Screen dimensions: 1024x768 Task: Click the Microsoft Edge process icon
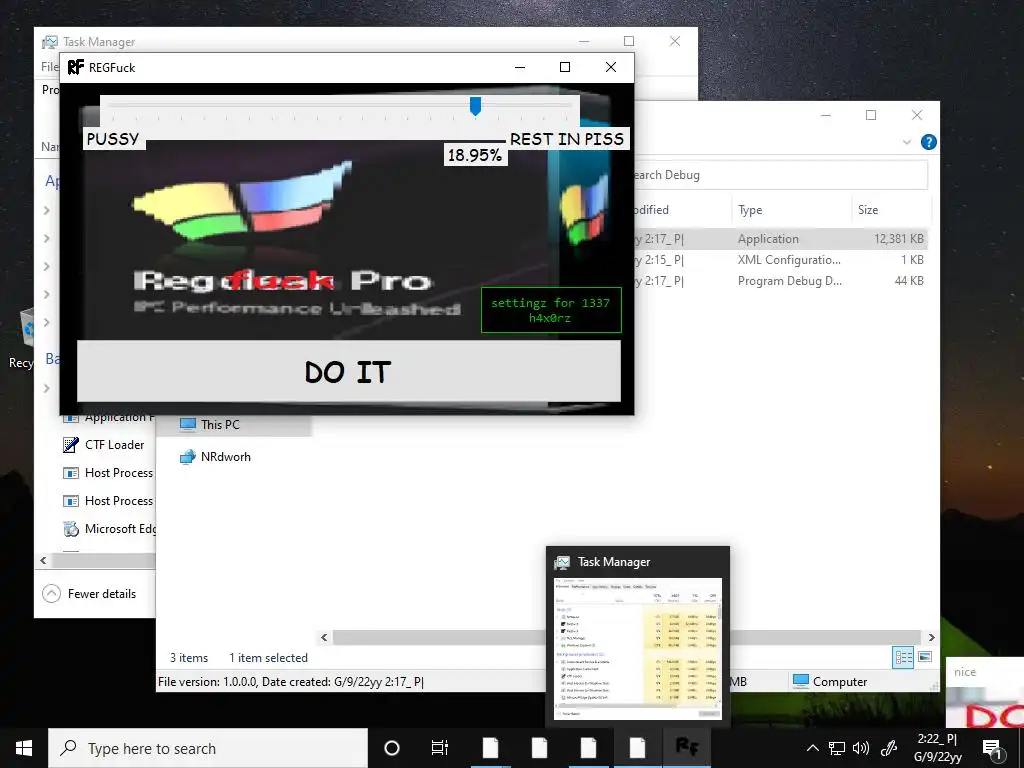[x=71, y=529]
